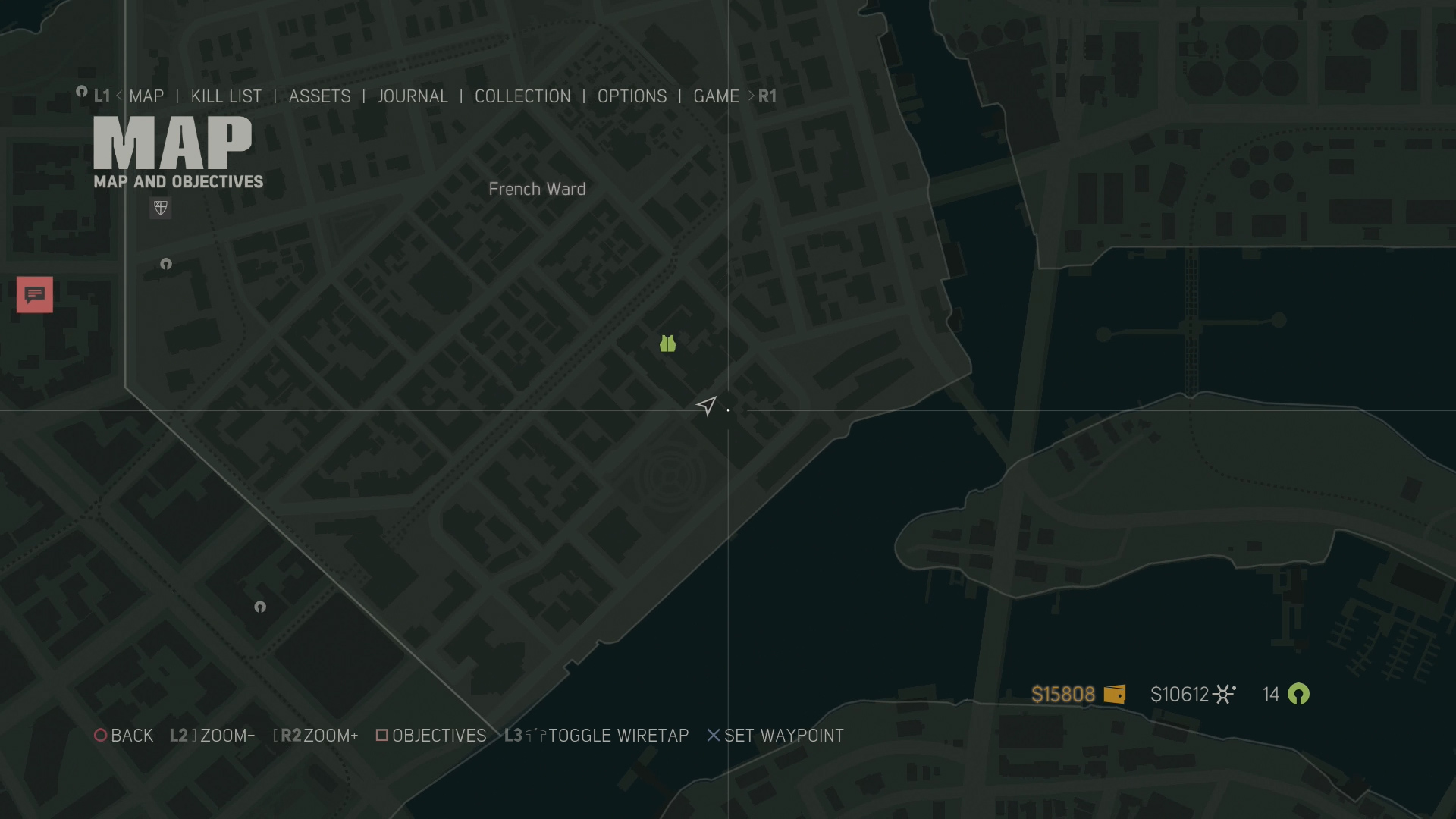This screenshot has width=1456, height=819.
Task: Go to the COLLECTION tab
Action: tap(522, 96)
